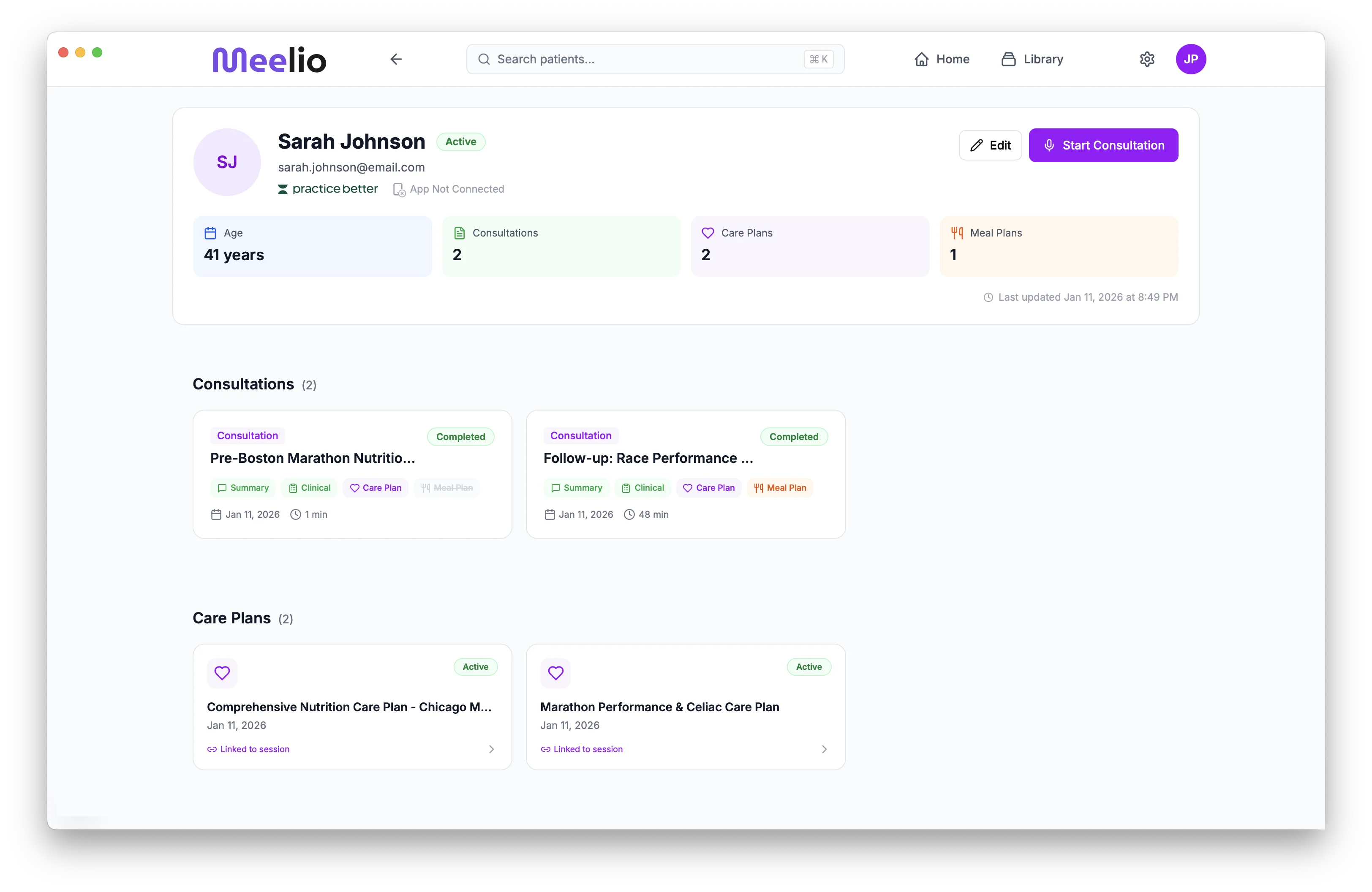Screen dimensions: 1372x892
Task: Open the Summary tag on Pre-Boston Marathon consultation
Action: click(x=243, y=487)
